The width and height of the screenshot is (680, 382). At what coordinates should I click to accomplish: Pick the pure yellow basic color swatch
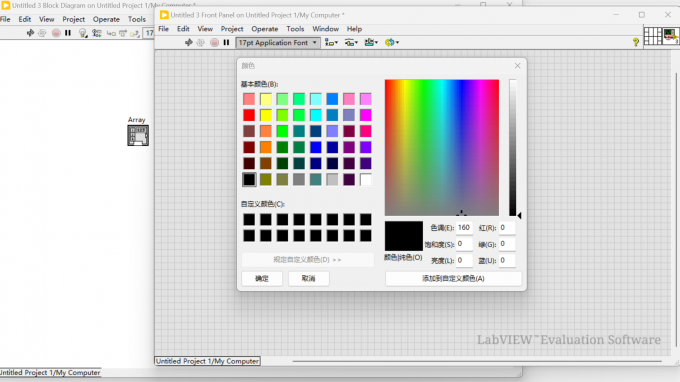click(266, 115)
